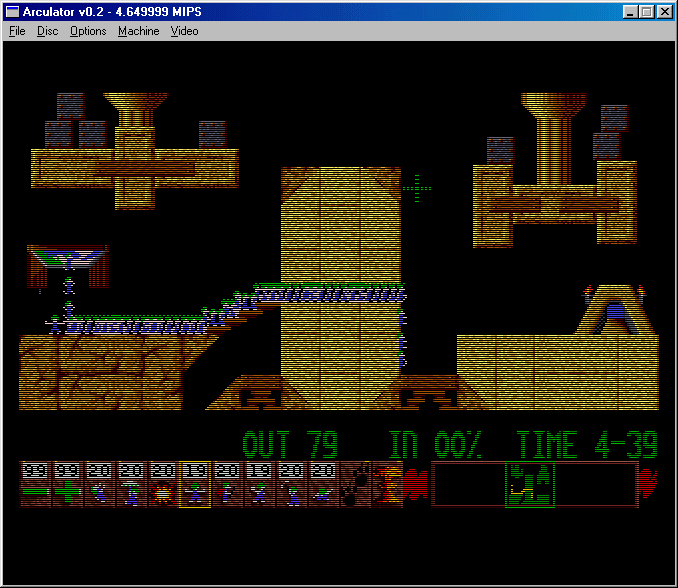The width and height of the screenshot is (678, 588).
Task: Decrease the release rate with minus button
Action: [x=37, y=485]
